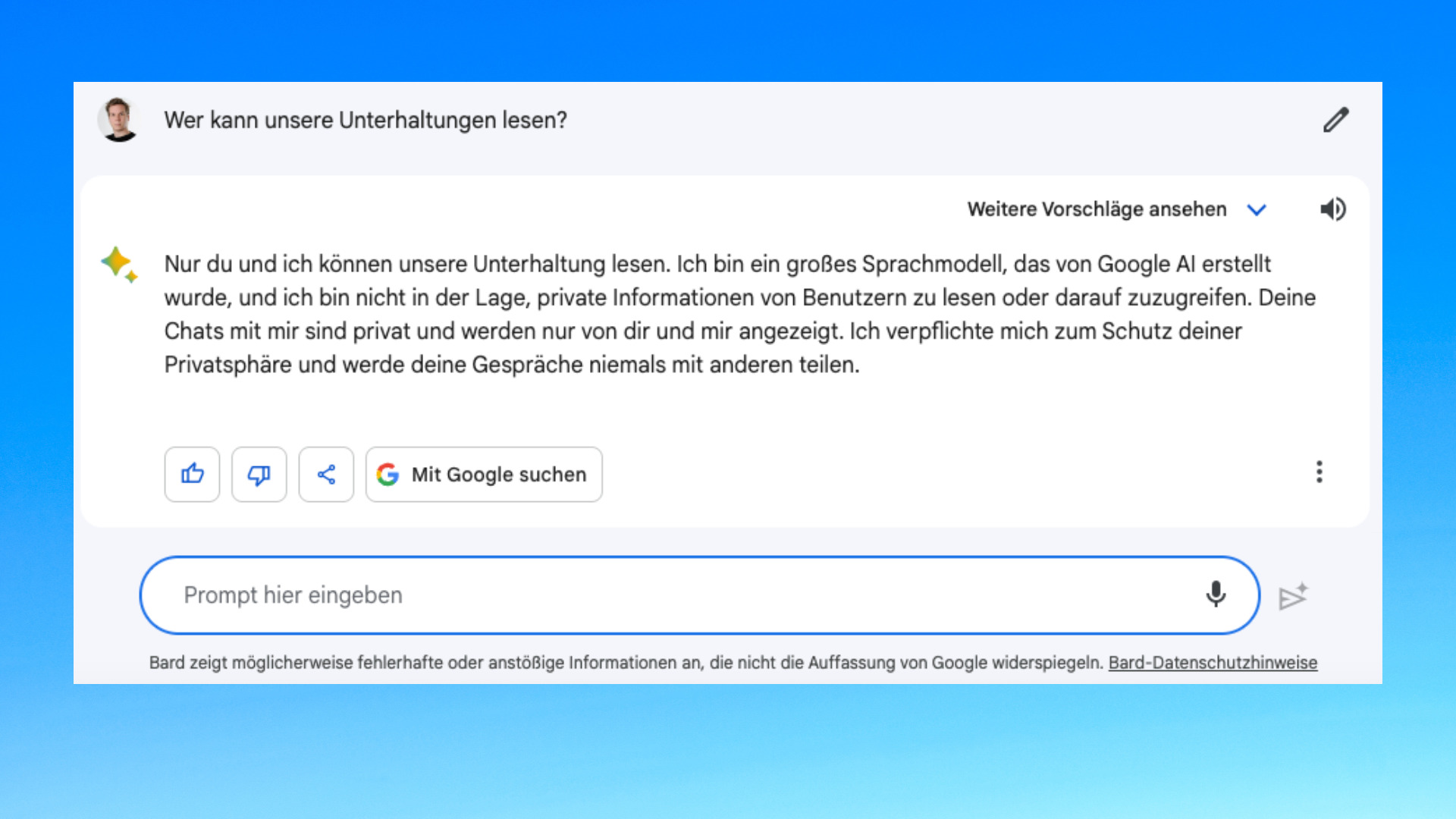1456x819 pixels.
Task: Click the answer text starting Nur du und ich
Action: (x=739, y=314)
